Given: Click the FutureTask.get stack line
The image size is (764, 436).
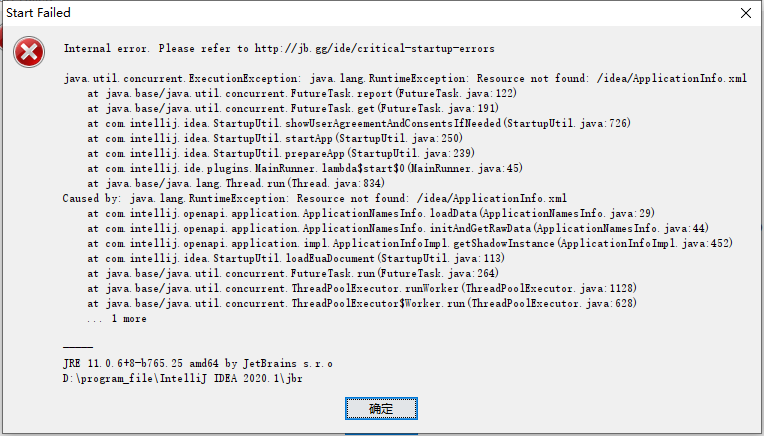Looking at the screenshot, I should (x=293, y=109).
